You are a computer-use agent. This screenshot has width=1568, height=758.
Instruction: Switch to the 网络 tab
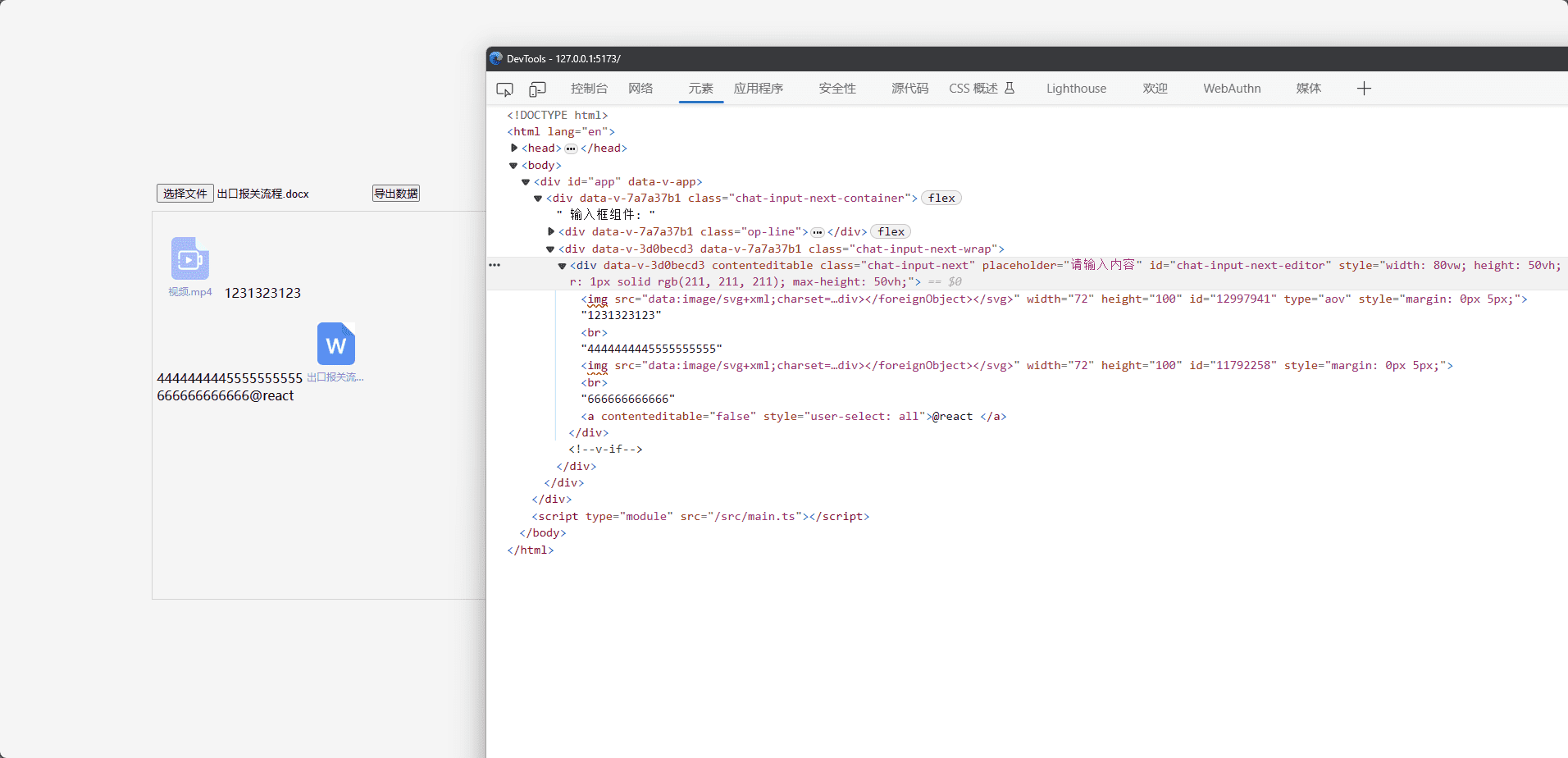click(640, 89)
